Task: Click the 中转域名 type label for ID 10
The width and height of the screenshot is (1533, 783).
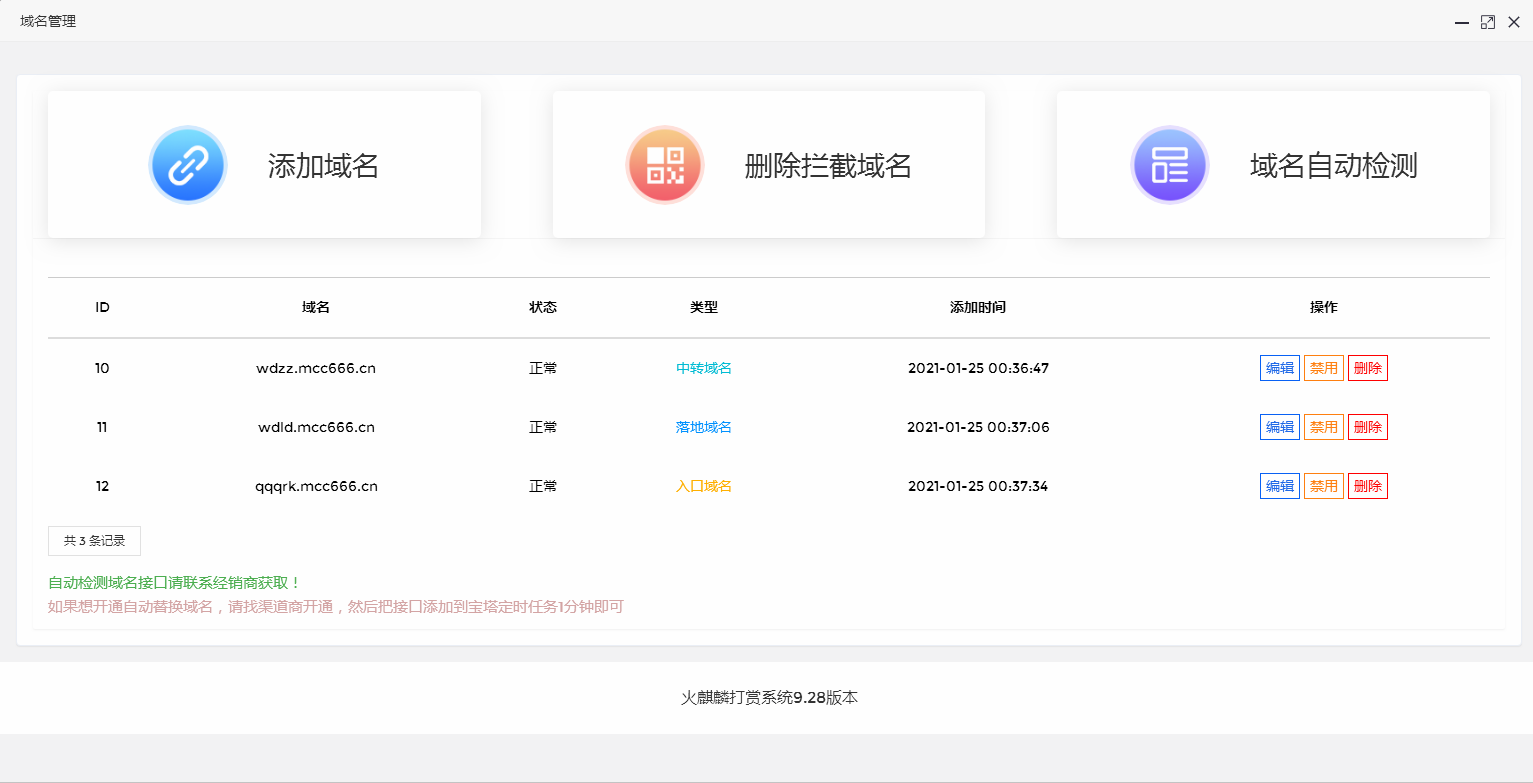Action: point(703,367)
